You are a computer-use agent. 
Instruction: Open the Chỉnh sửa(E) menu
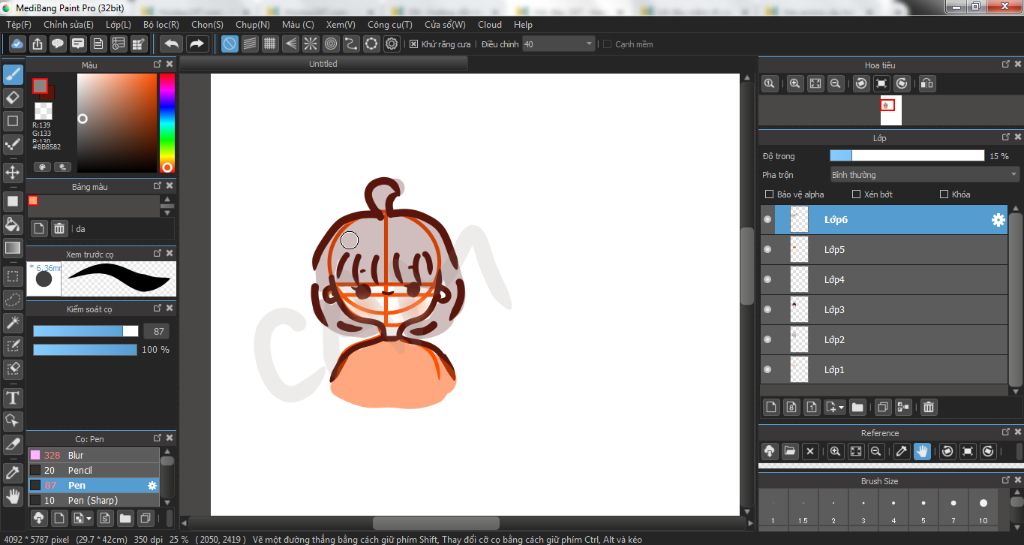[68, 25]
